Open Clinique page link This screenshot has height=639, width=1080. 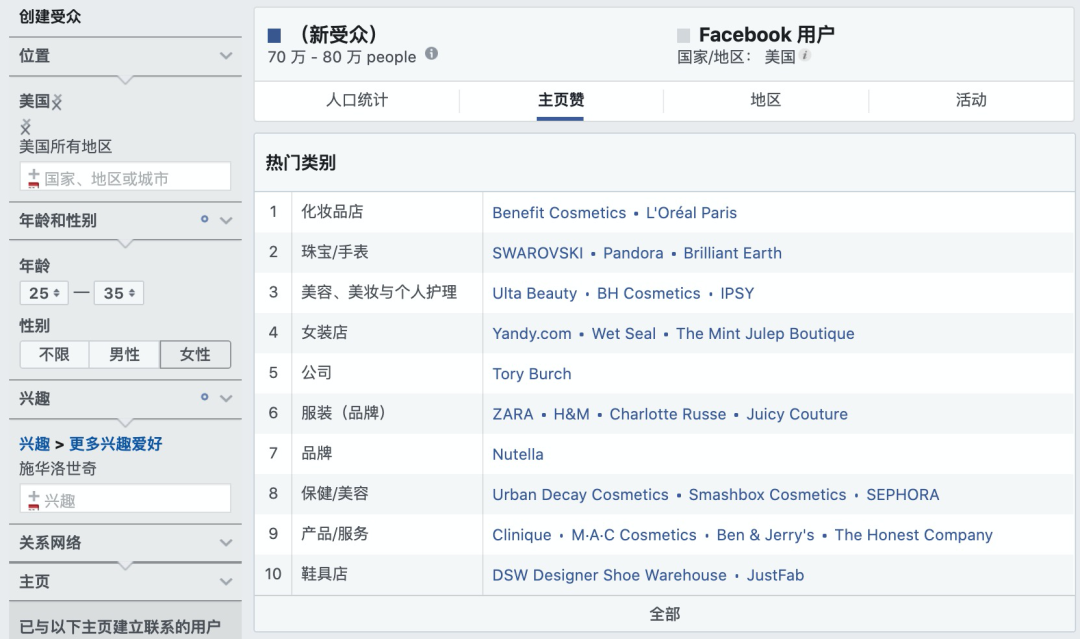(521, 535)
